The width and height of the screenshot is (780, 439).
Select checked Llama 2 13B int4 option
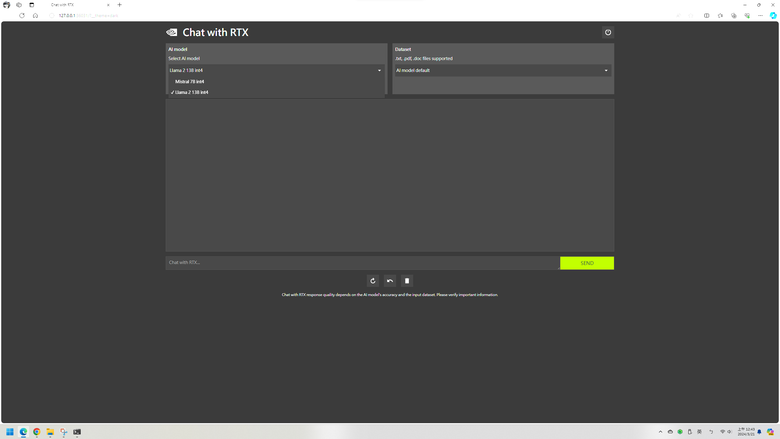276,92
